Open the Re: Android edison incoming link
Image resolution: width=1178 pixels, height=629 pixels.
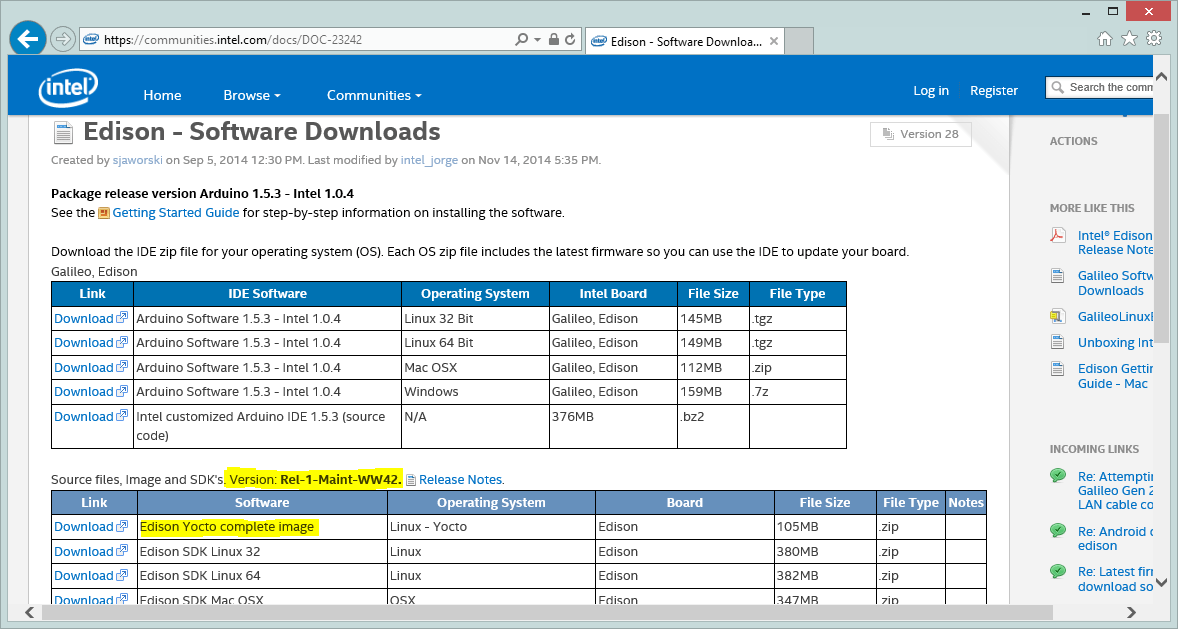pyautogui.click(x=1115, y=538)
